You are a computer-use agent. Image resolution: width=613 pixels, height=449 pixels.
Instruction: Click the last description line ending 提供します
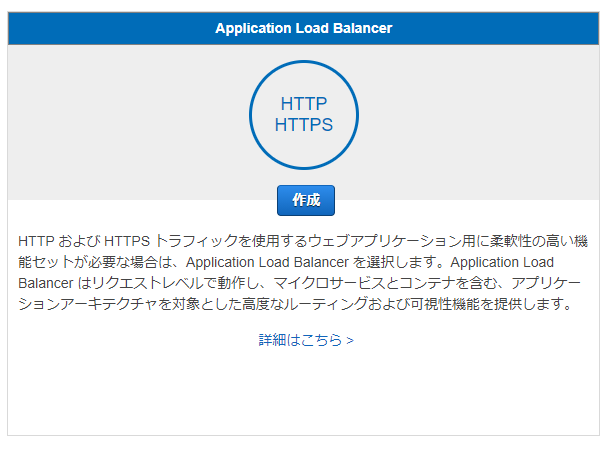coord(296,304)
